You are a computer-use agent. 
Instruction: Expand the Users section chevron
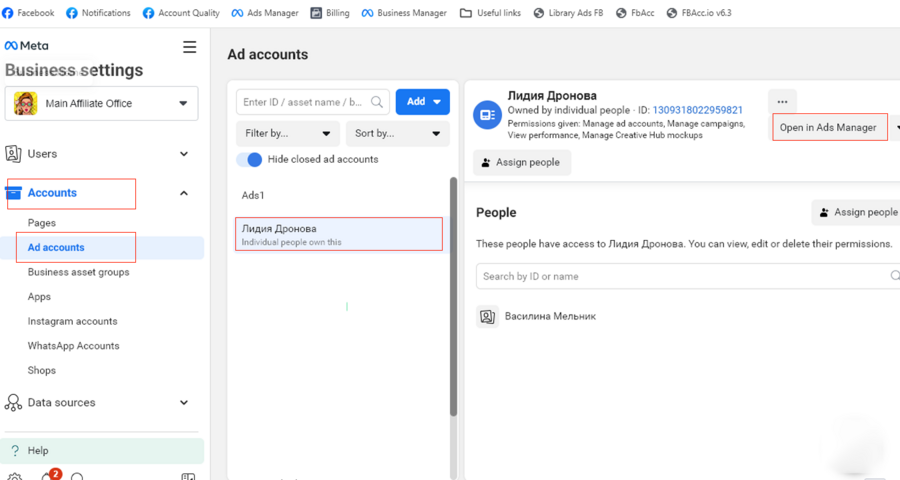(x=184, y=154)
